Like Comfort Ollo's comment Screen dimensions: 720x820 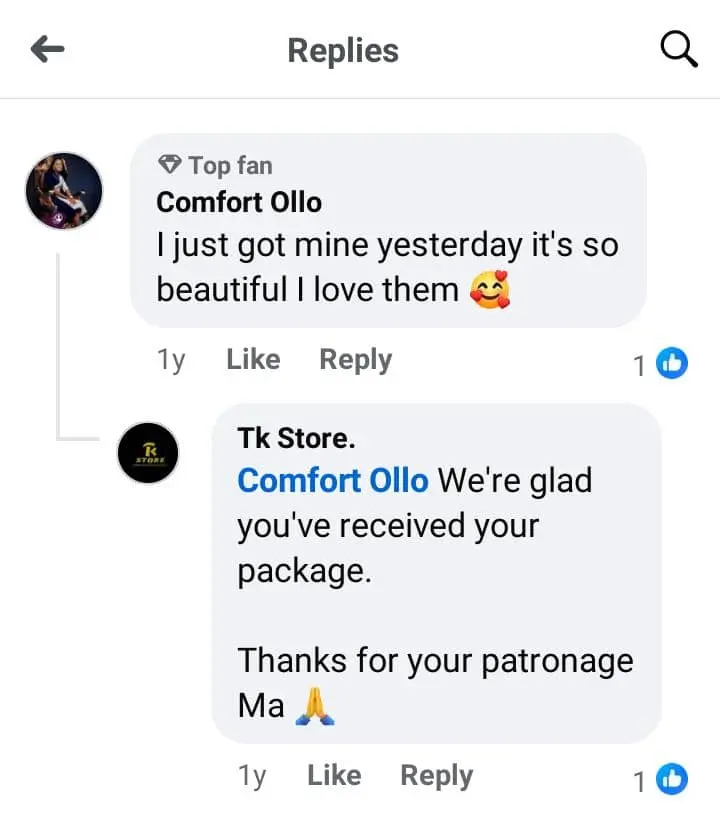(253, 360)
